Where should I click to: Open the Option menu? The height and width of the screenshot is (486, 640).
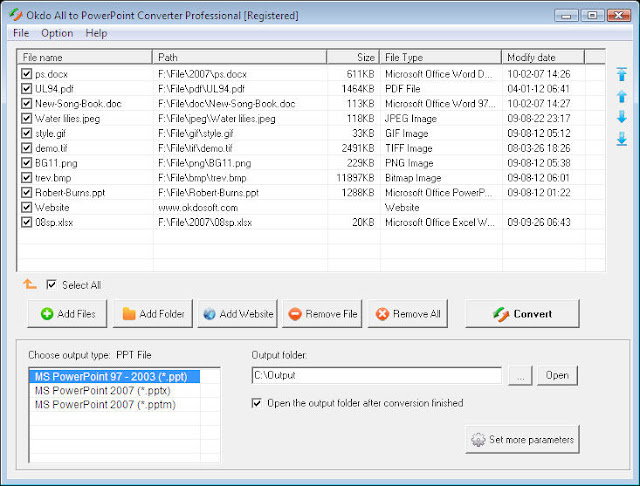tap(57, 33)
